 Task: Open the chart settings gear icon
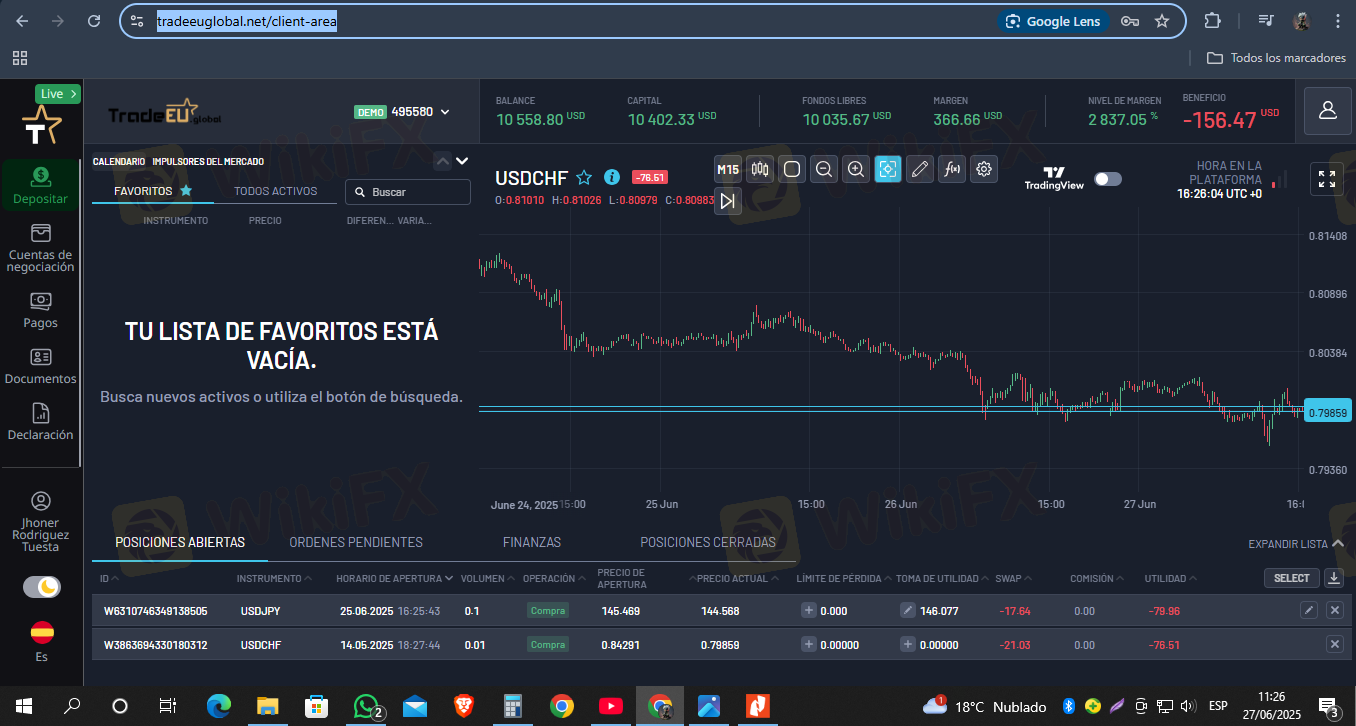tap(984, 169)
